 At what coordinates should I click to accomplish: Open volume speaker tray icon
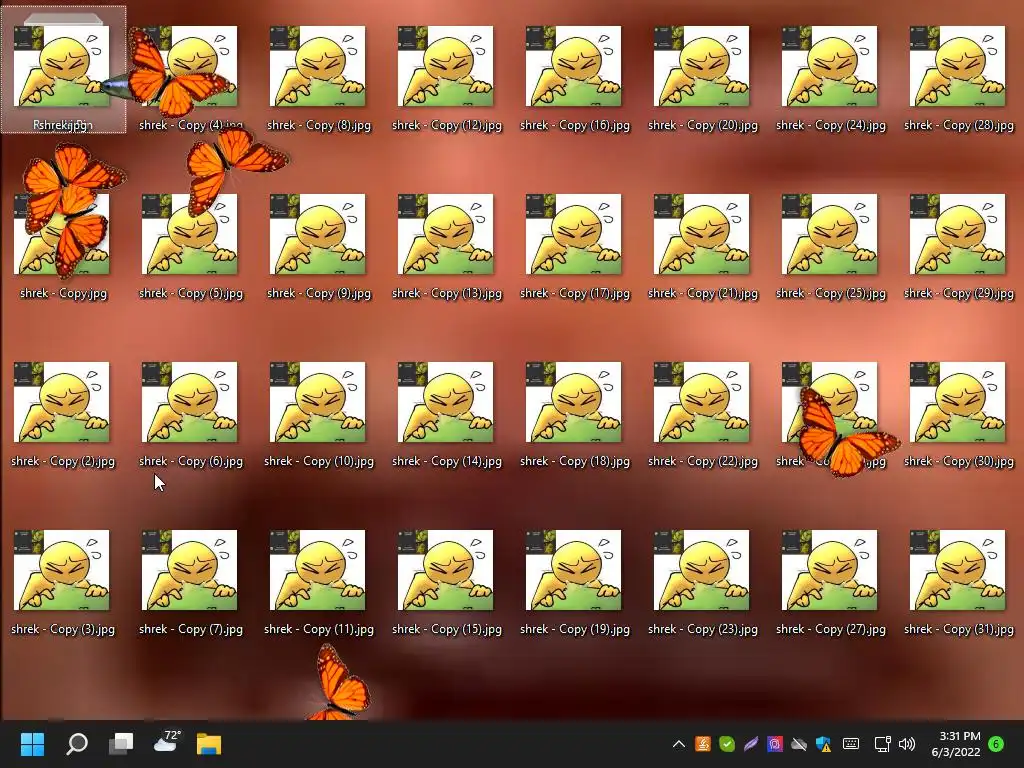click(907, 744)
